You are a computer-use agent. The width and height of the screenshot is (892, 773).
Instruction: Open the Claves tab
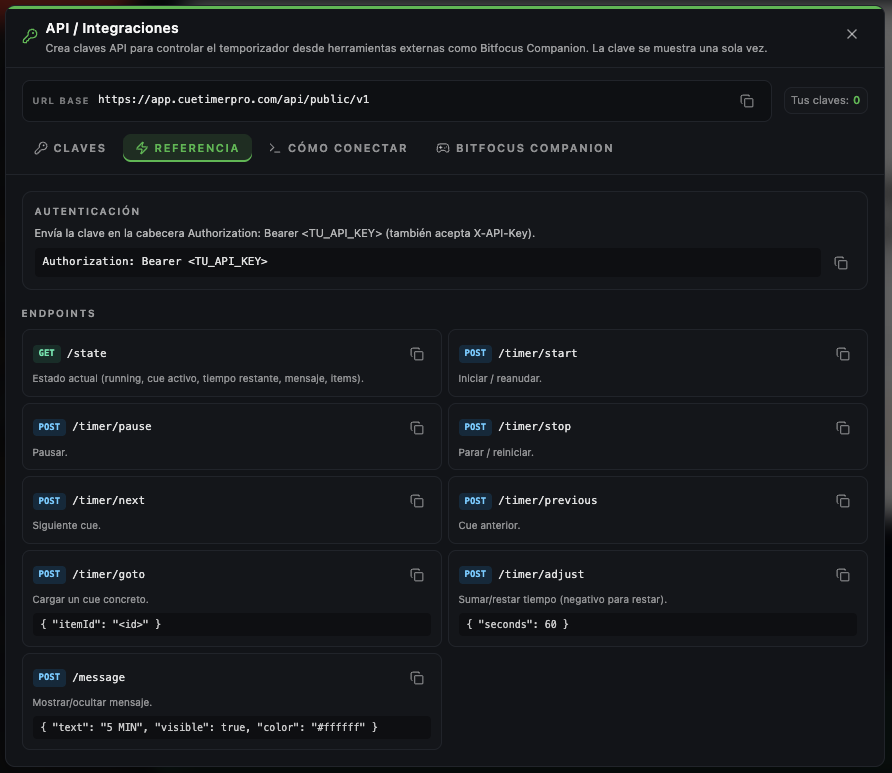(70, 148)
